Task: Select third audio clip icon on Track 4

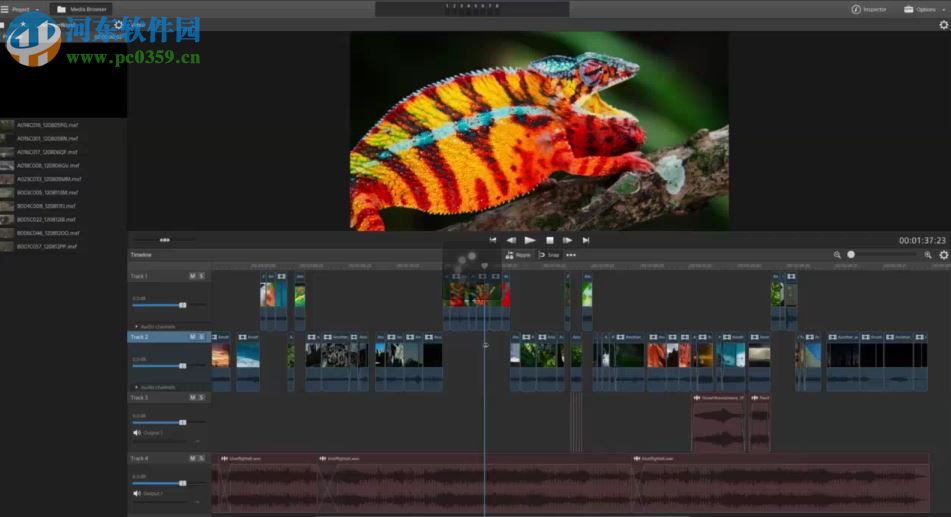Action: [x=637, y=459]
